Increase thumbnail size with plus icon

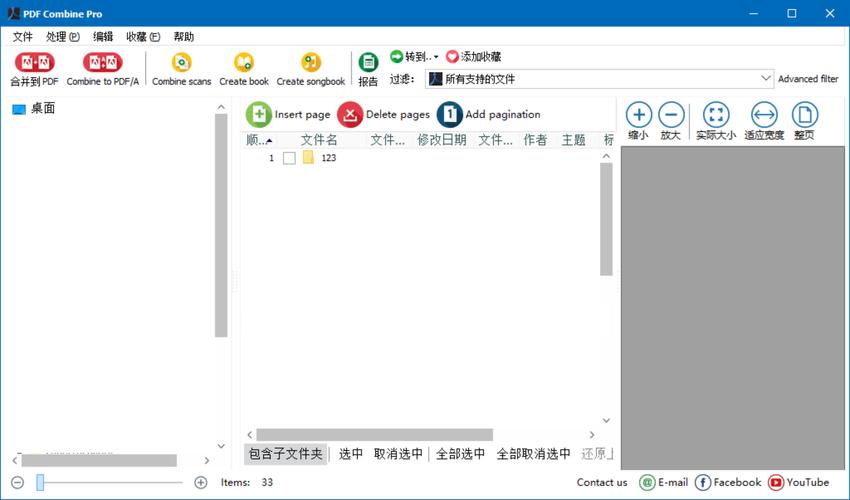[x=201, y=482]
